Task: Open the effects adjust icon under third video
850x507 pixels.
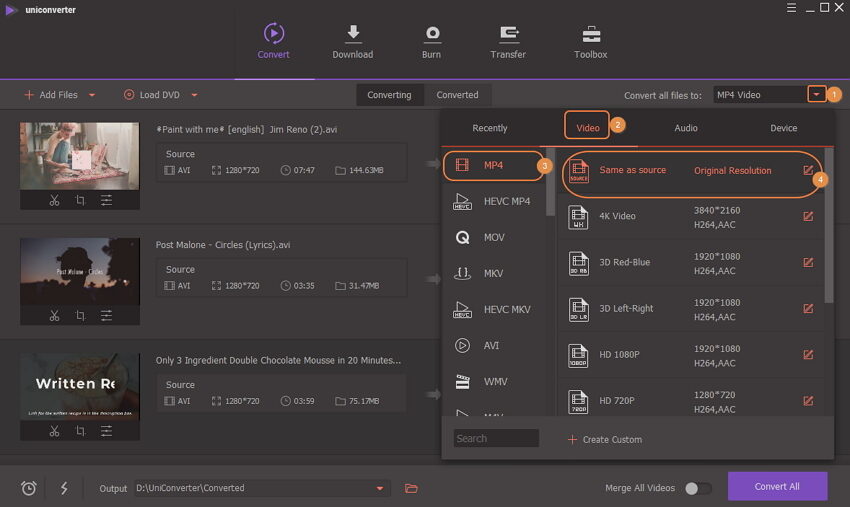Action: [106, 431]
